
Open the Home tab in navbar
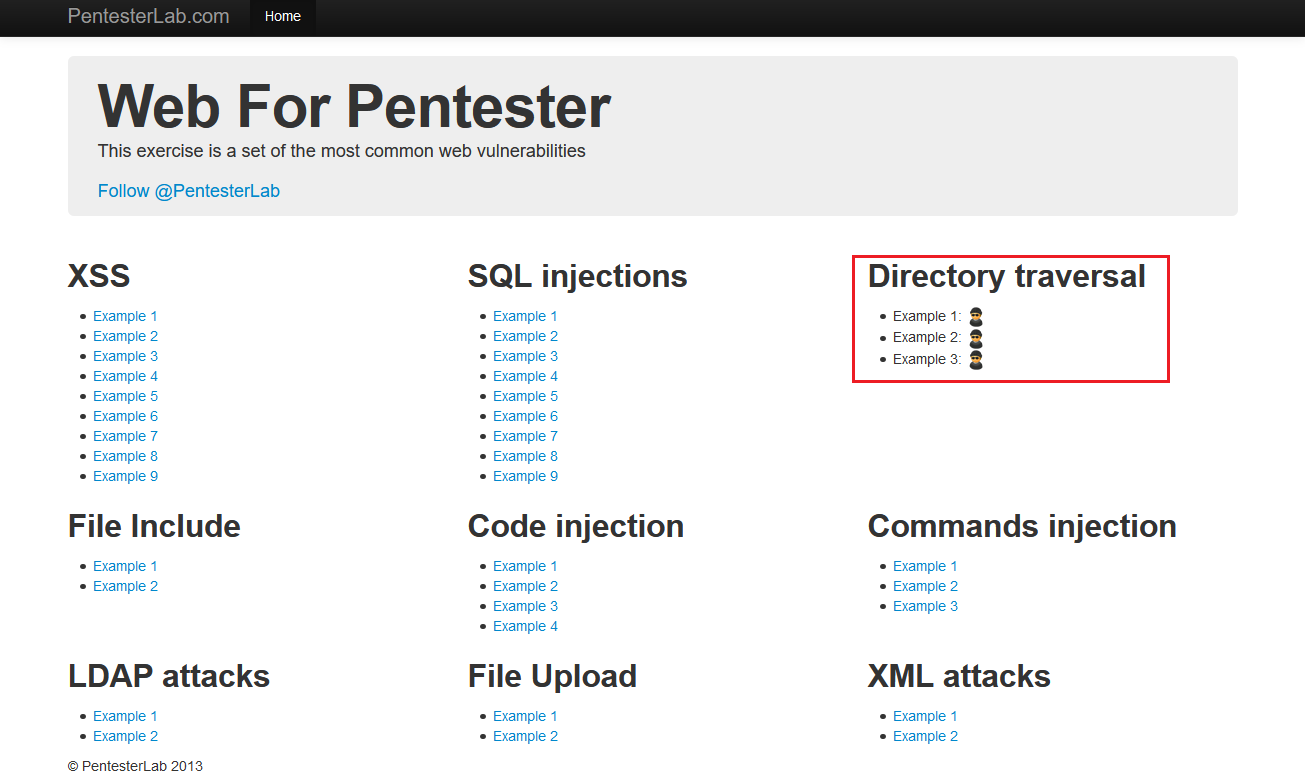click(283, 16)
